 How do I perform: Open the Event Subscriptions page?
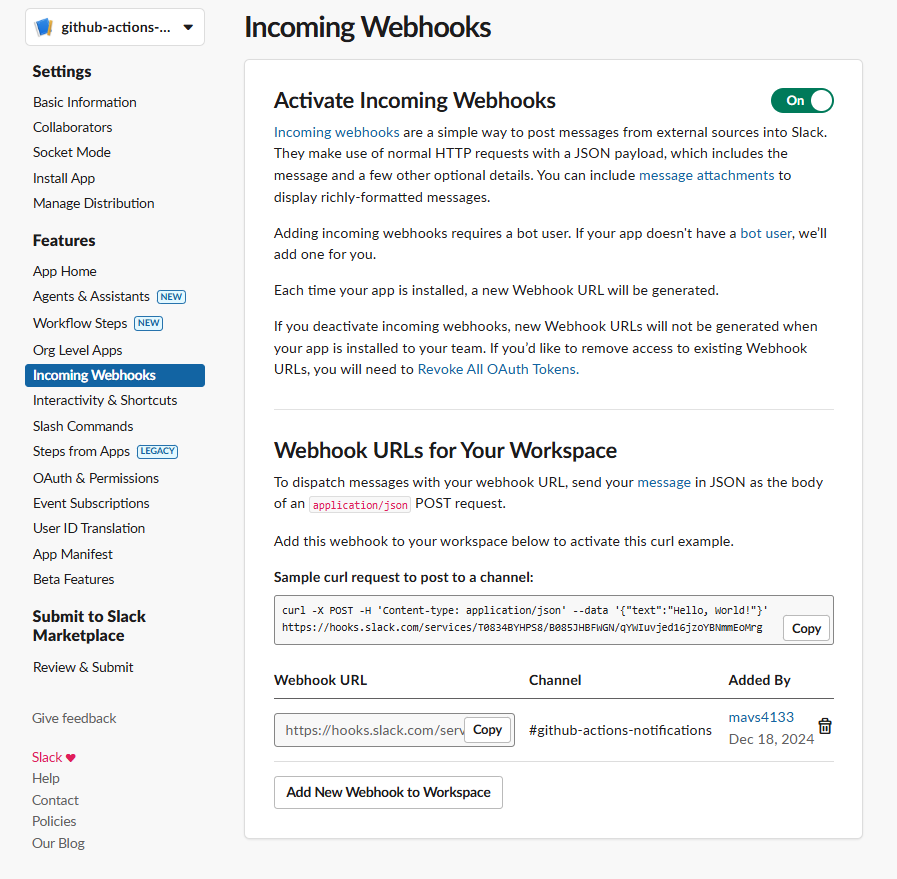[x=91, y=503]
